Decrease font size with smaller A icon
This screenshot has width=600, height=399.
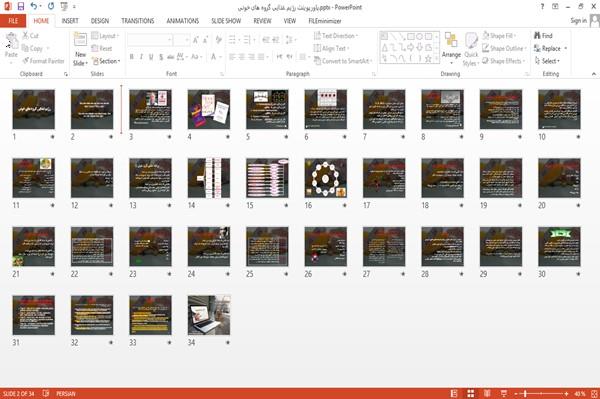(x=206, y=40)
